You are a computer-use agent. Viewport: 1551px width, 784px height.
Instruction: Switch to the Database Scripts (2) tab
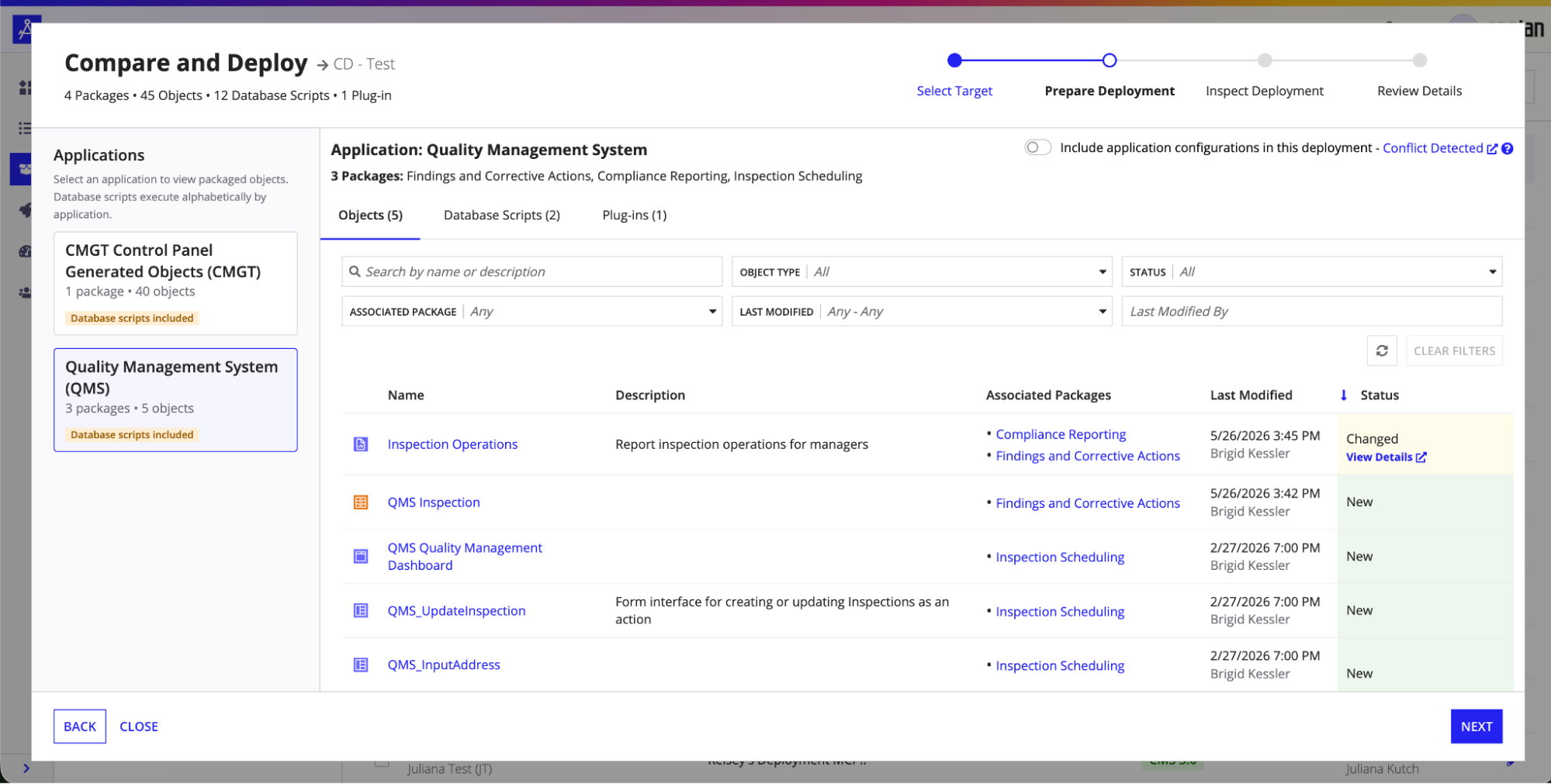tap(502, 215)
